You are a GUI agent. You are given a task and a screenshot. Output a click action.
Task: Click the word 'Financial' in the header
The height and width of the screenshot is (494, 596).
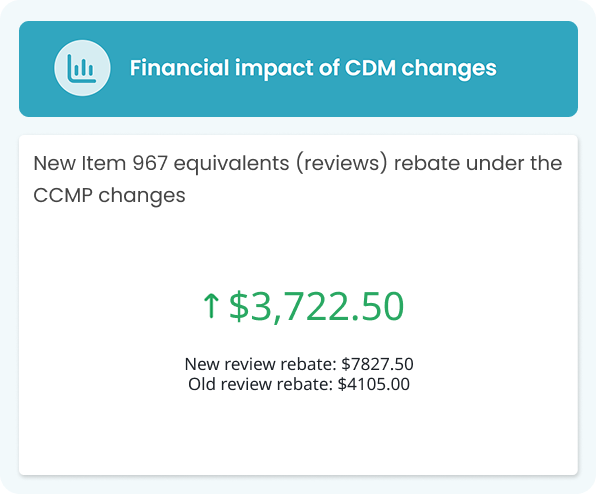[x=179, y=68]
